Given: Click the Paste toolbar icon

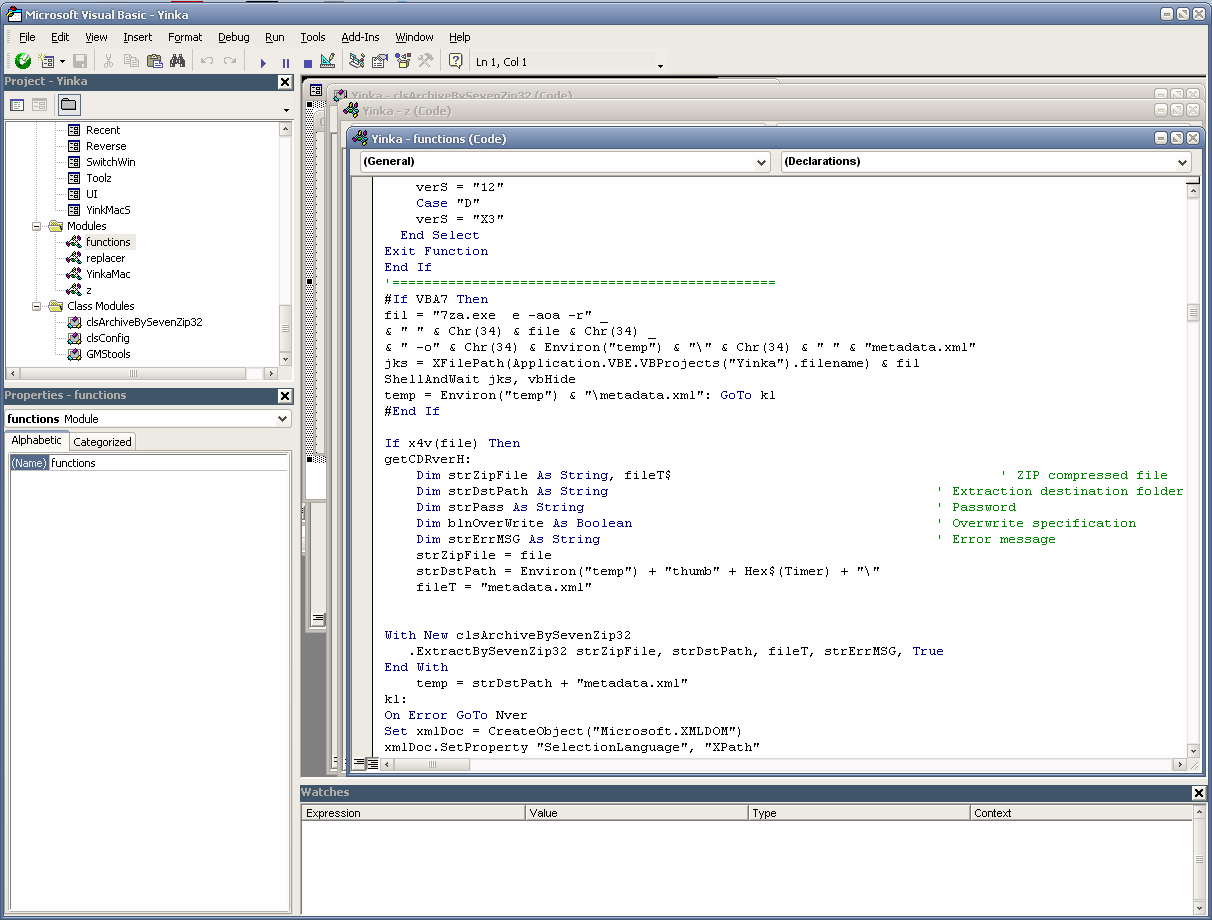Looking at the screenshot, I should click(x=154, y=62).
